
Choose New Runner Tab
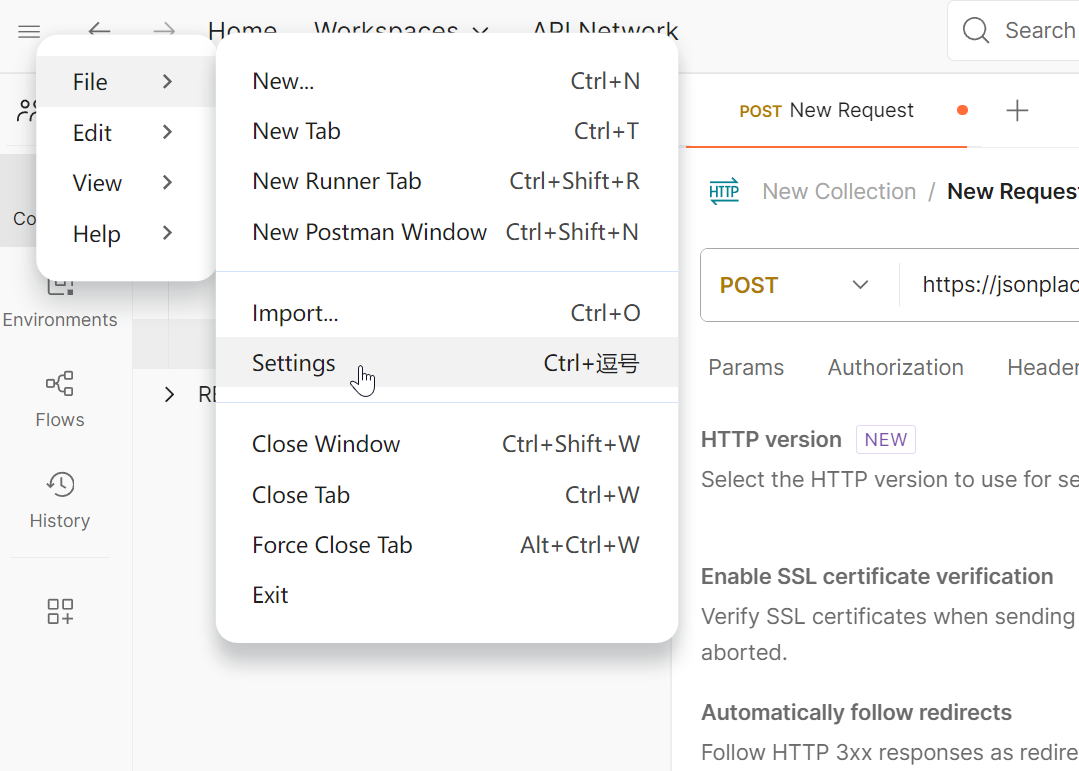tap(447, 181)
